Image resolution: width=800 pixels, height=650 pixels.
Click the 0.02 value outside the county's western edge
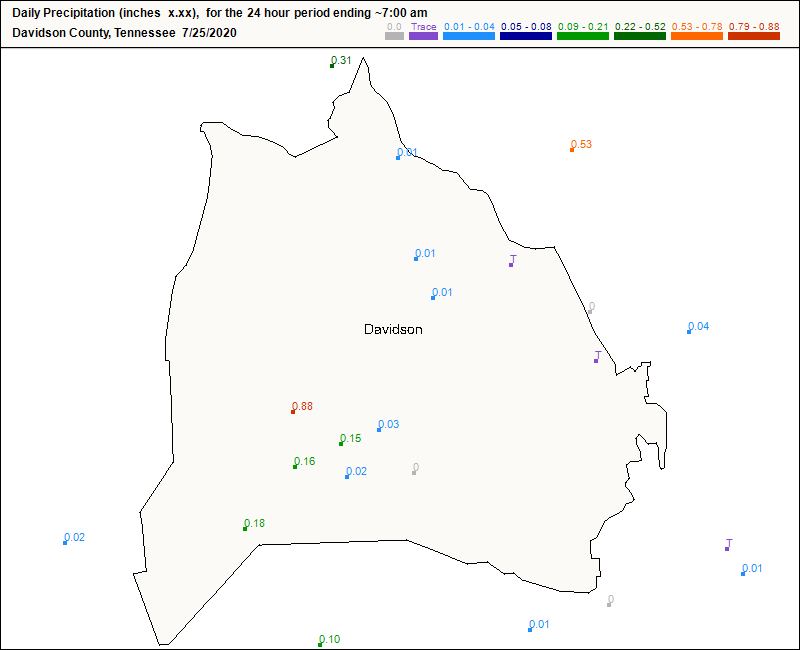pyautogui.click(x=74, y=537)
